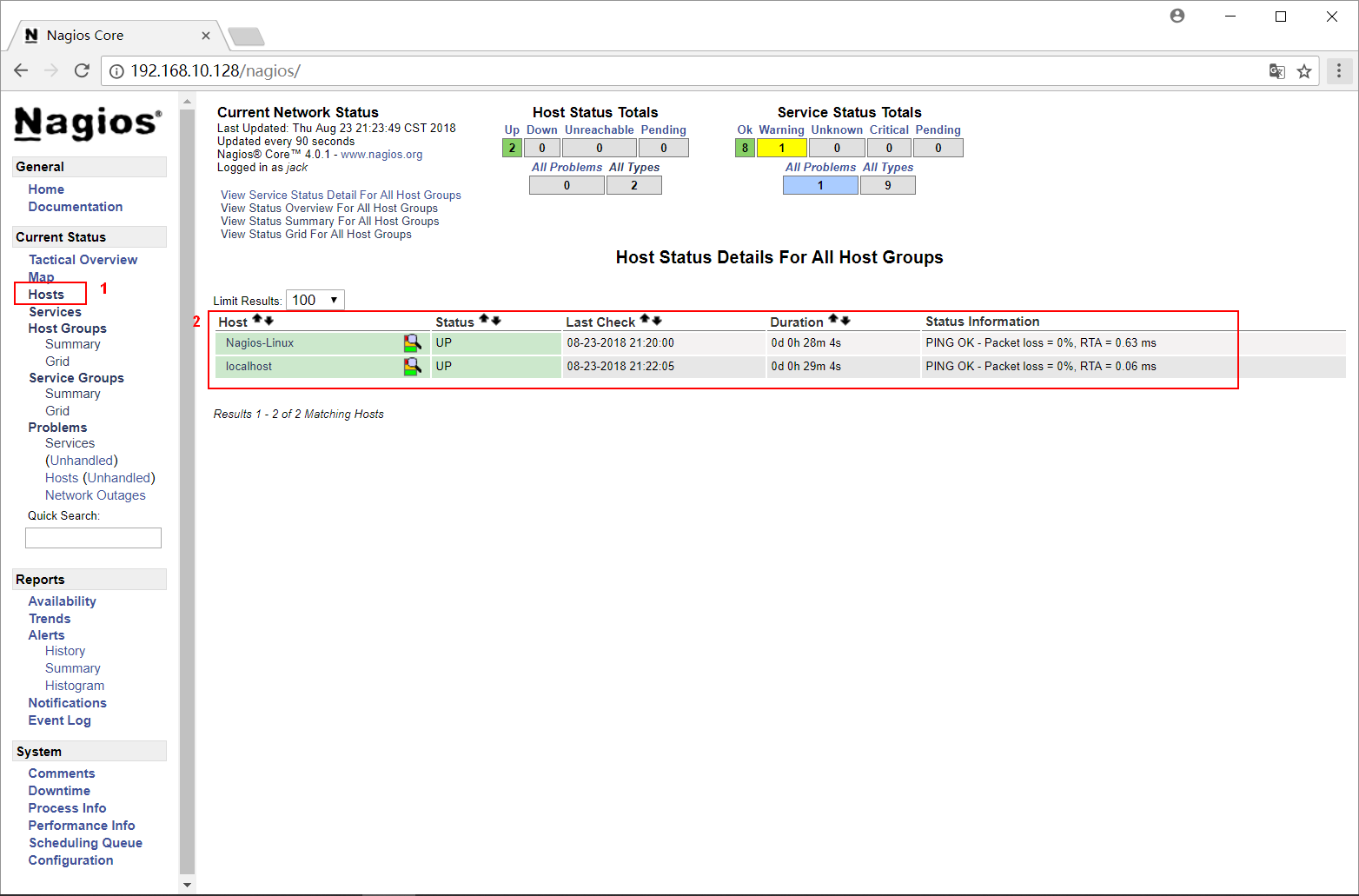The width and height of the screenshot is (1359, 896).
Task: Click the browser back arrow
Action: (x=21, y=70)
